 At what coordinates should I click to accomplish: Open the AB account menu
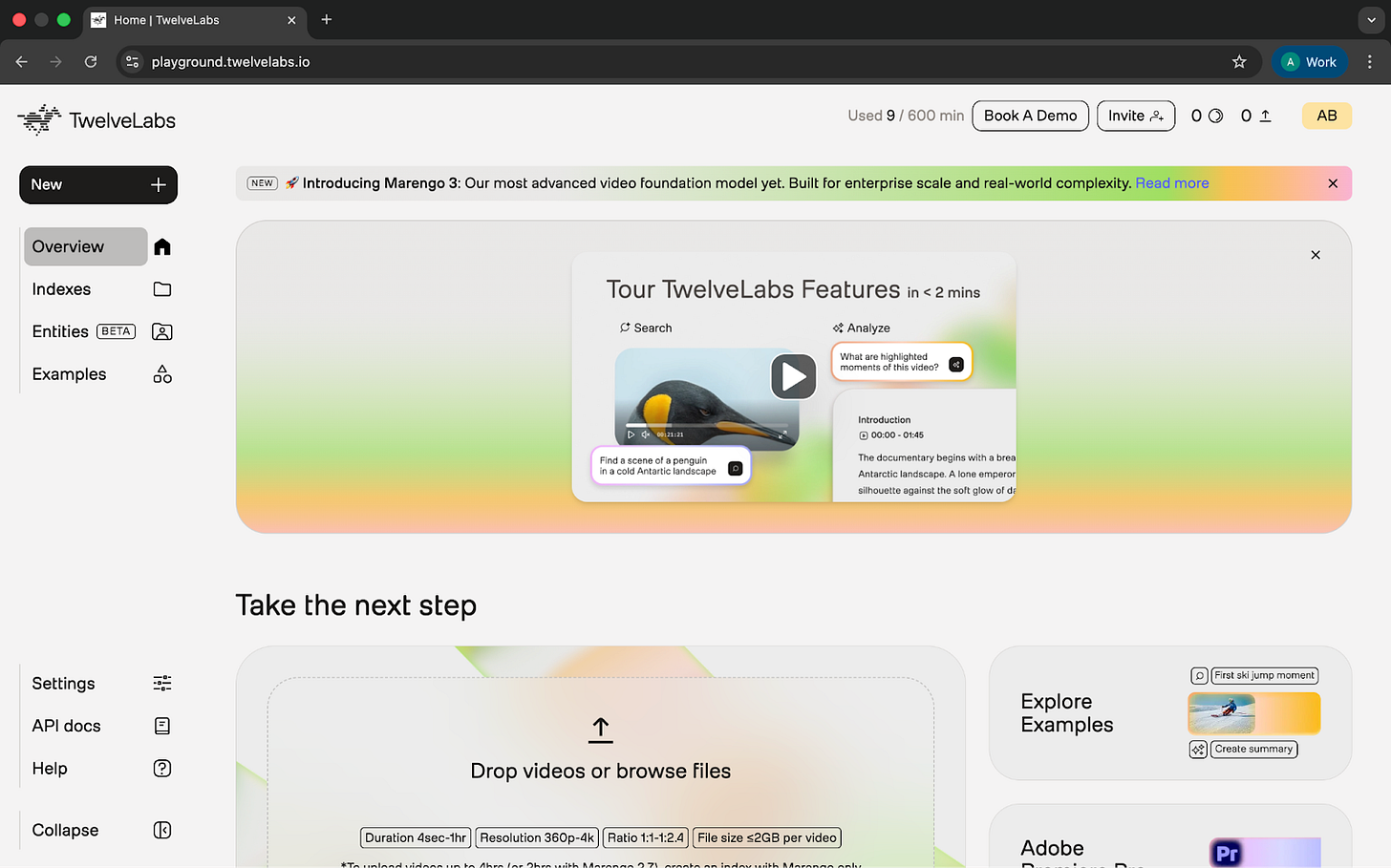(1327, 116)
